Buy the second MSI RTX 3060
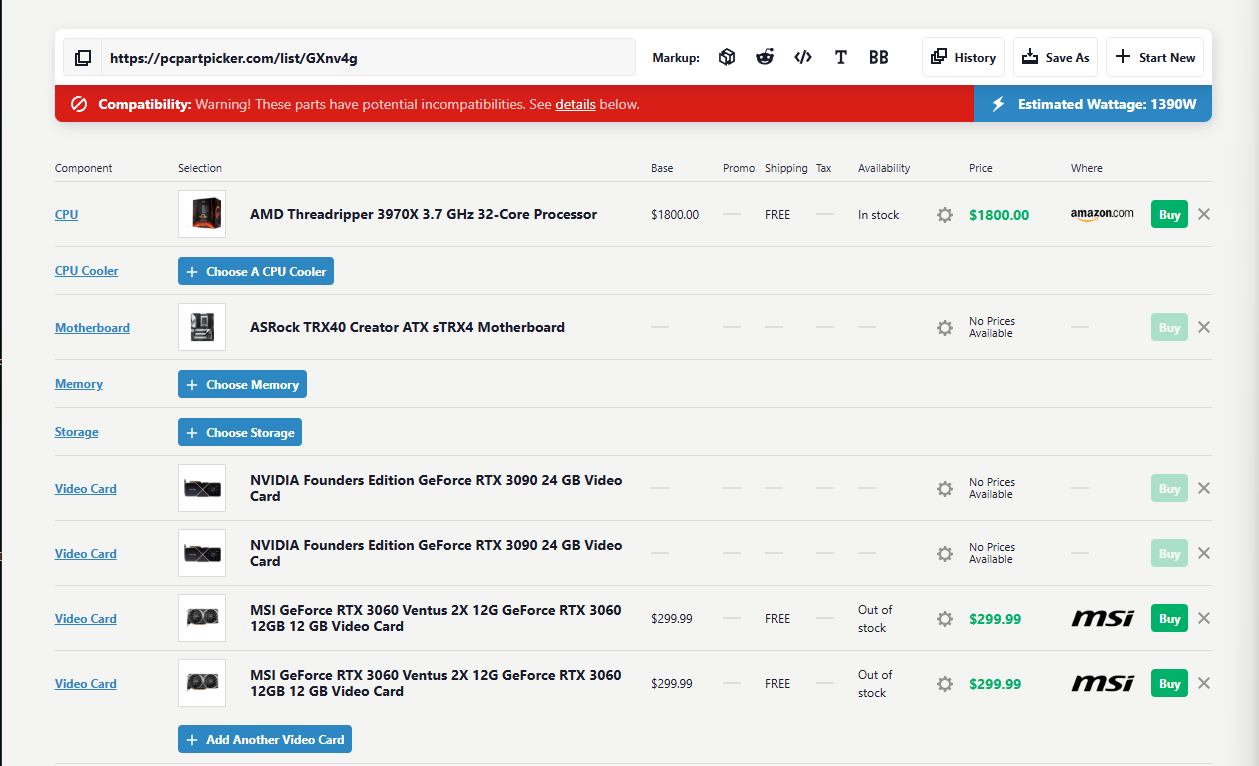Viewport: 1259px width, 766px height. [x=1169, y=684]
